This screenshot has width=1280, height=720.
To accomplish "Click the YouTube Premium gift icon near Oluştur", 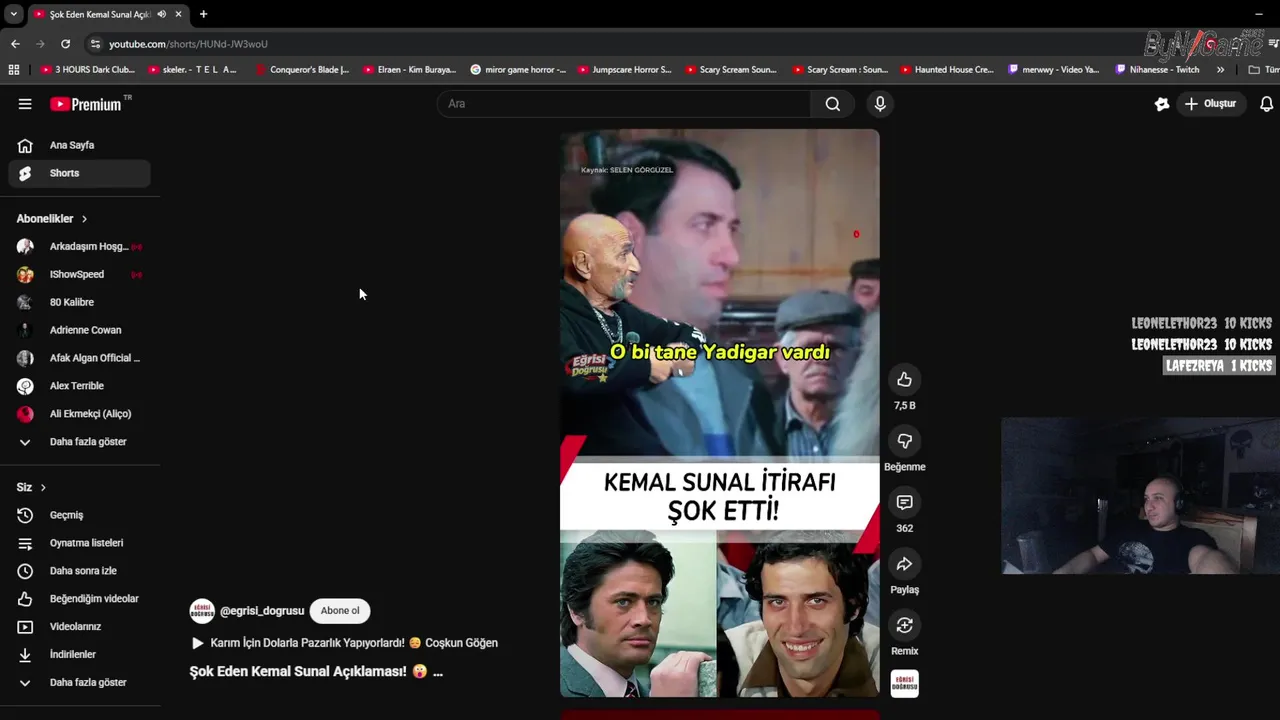I will click(1162, 104).
